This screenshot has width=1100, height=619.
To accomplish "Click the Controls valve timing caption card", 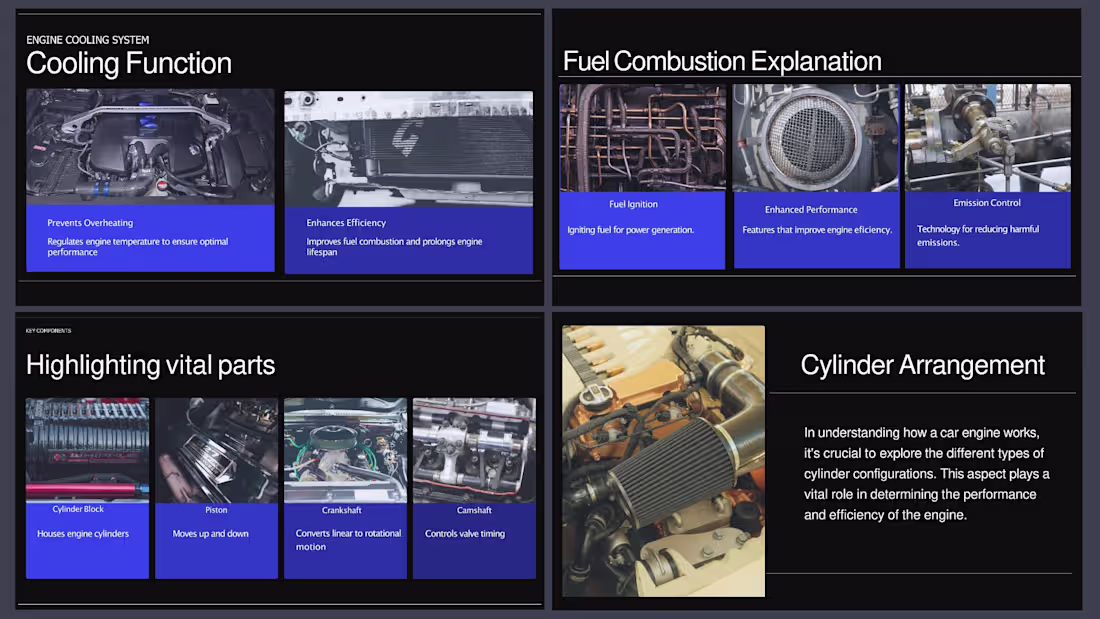I will pos(474,540).
